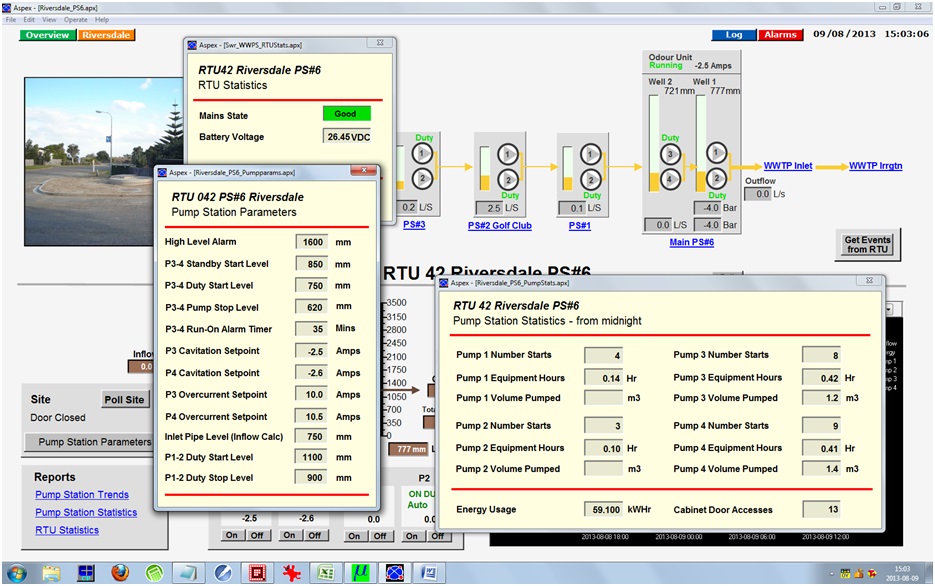Select pump 4 circle in Main PS#6 Well 2

(670, 178)
